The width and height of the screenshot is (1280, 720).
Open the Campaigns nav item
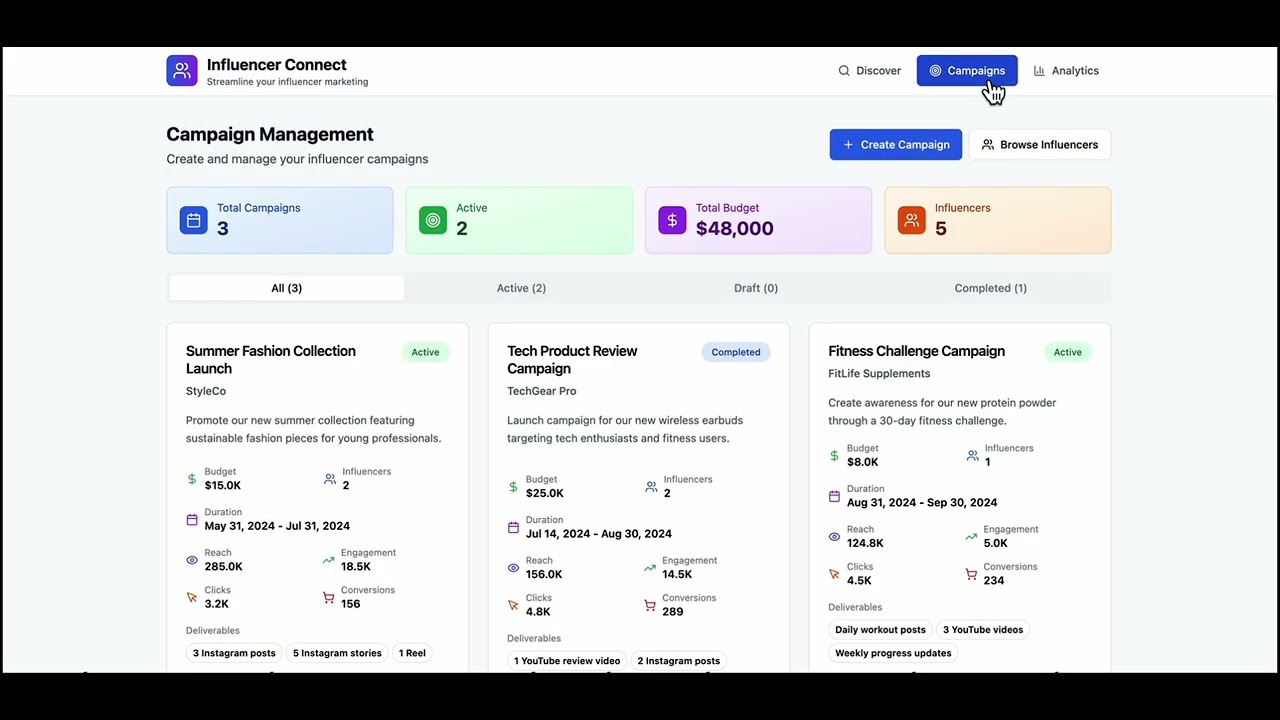[x=967, y=71]
